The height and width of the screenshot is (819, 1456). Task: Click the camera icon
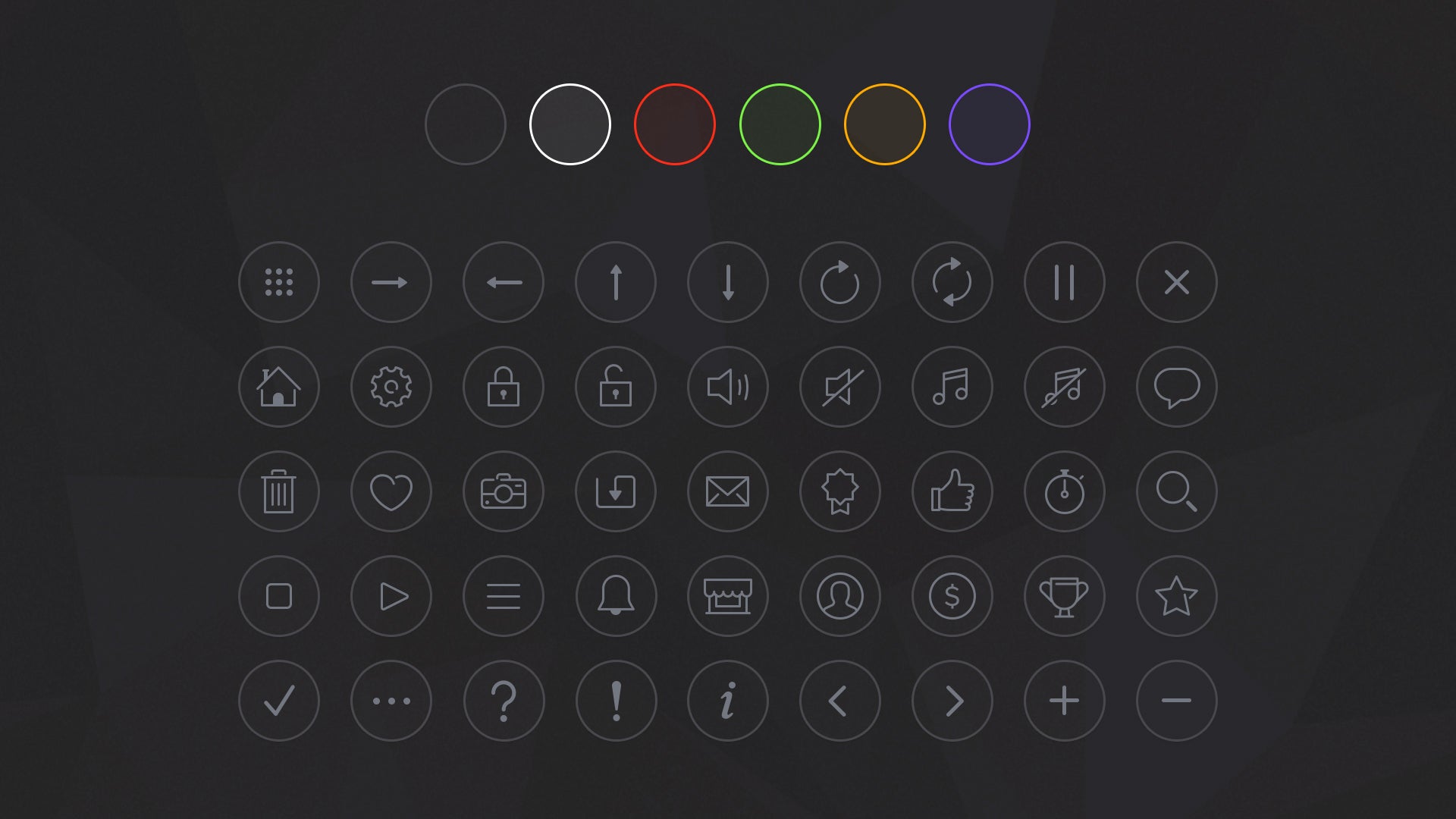(504, 491)
